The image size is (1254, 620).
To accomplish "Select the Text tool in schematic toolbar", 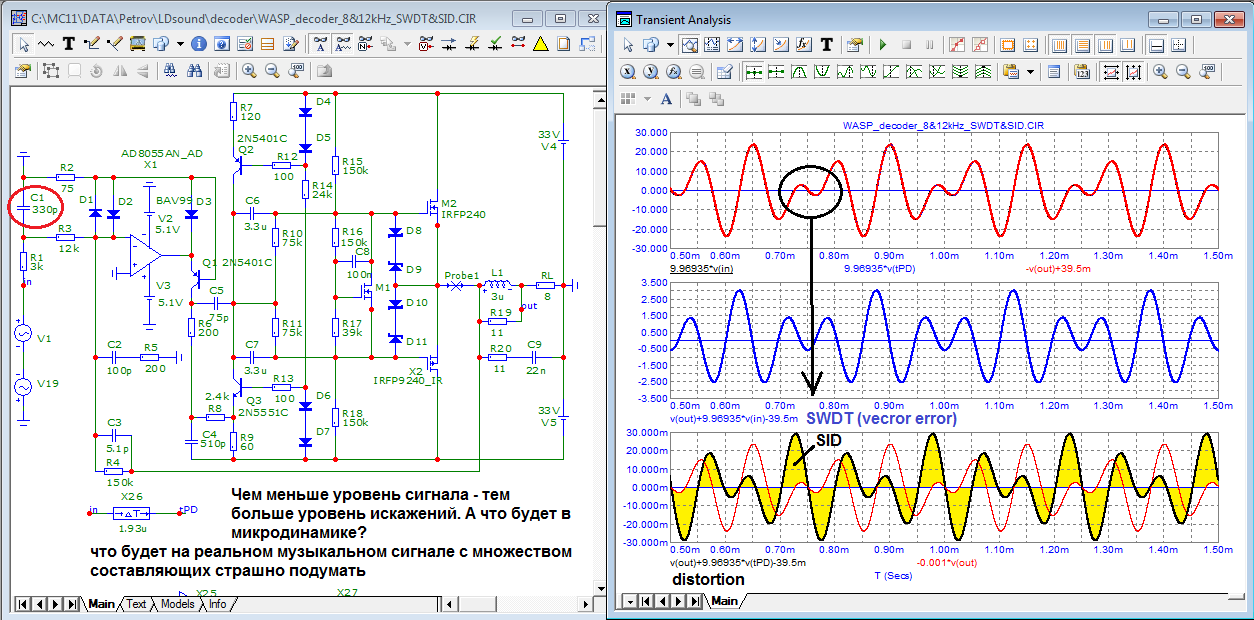I will click(x=69, y=44).
